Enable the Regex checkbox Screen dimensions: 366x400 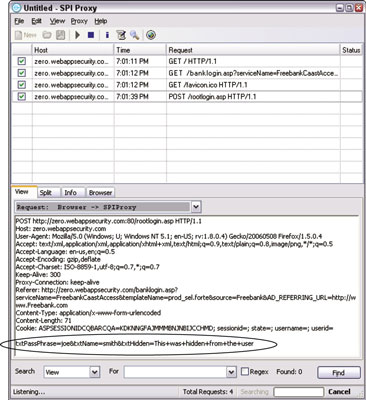point(245,371)
